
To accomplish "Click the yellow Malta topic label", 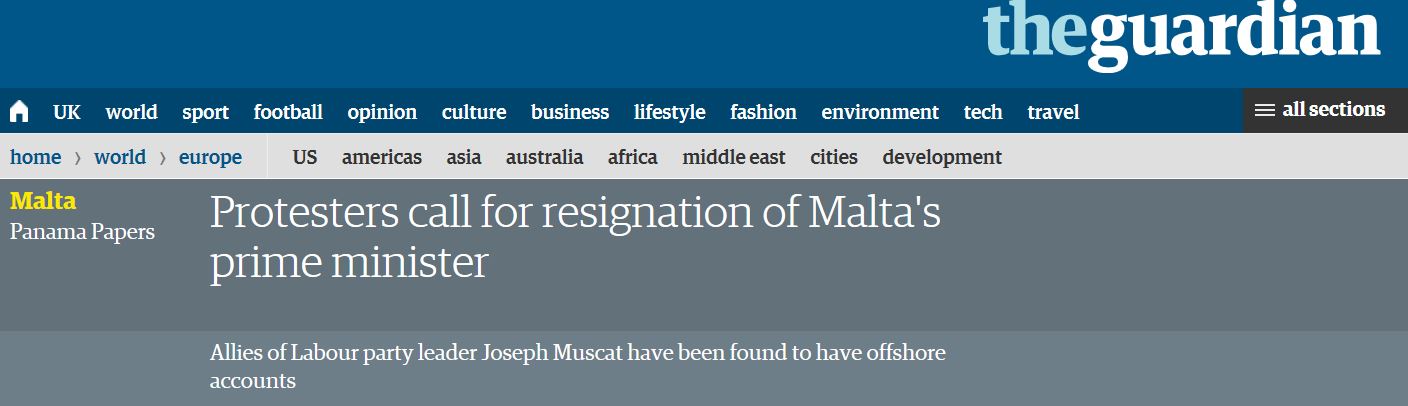I will click(x=43, y=201).
